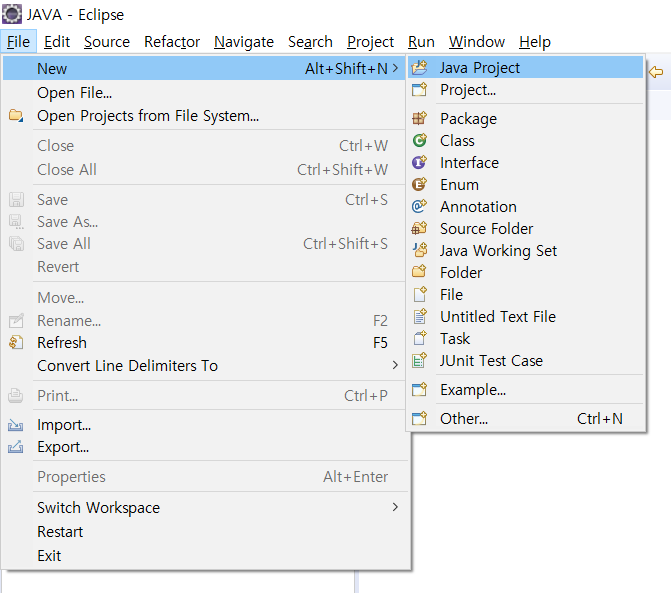This screenshot has width=671, height=593.
Task: Select the Java Working Set label
Action: [x=499, y=251]
